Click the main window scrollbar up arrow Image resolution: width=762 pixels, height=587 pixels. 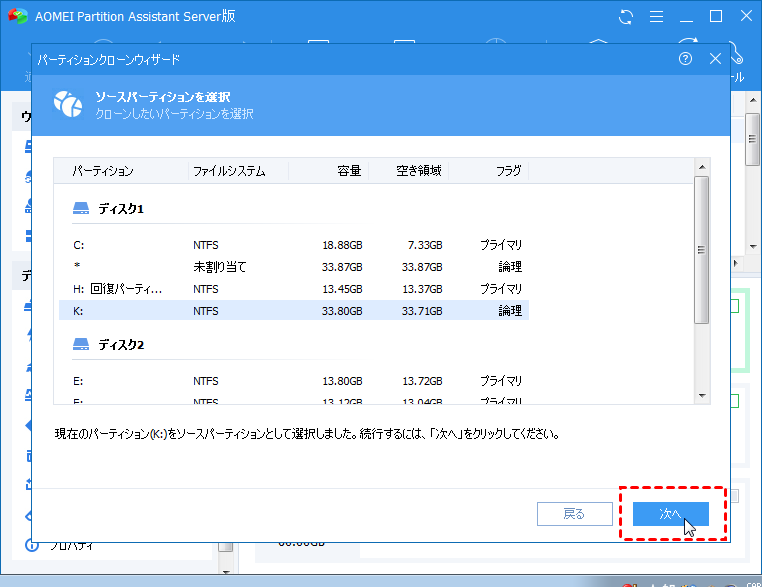tap(753, 100)
